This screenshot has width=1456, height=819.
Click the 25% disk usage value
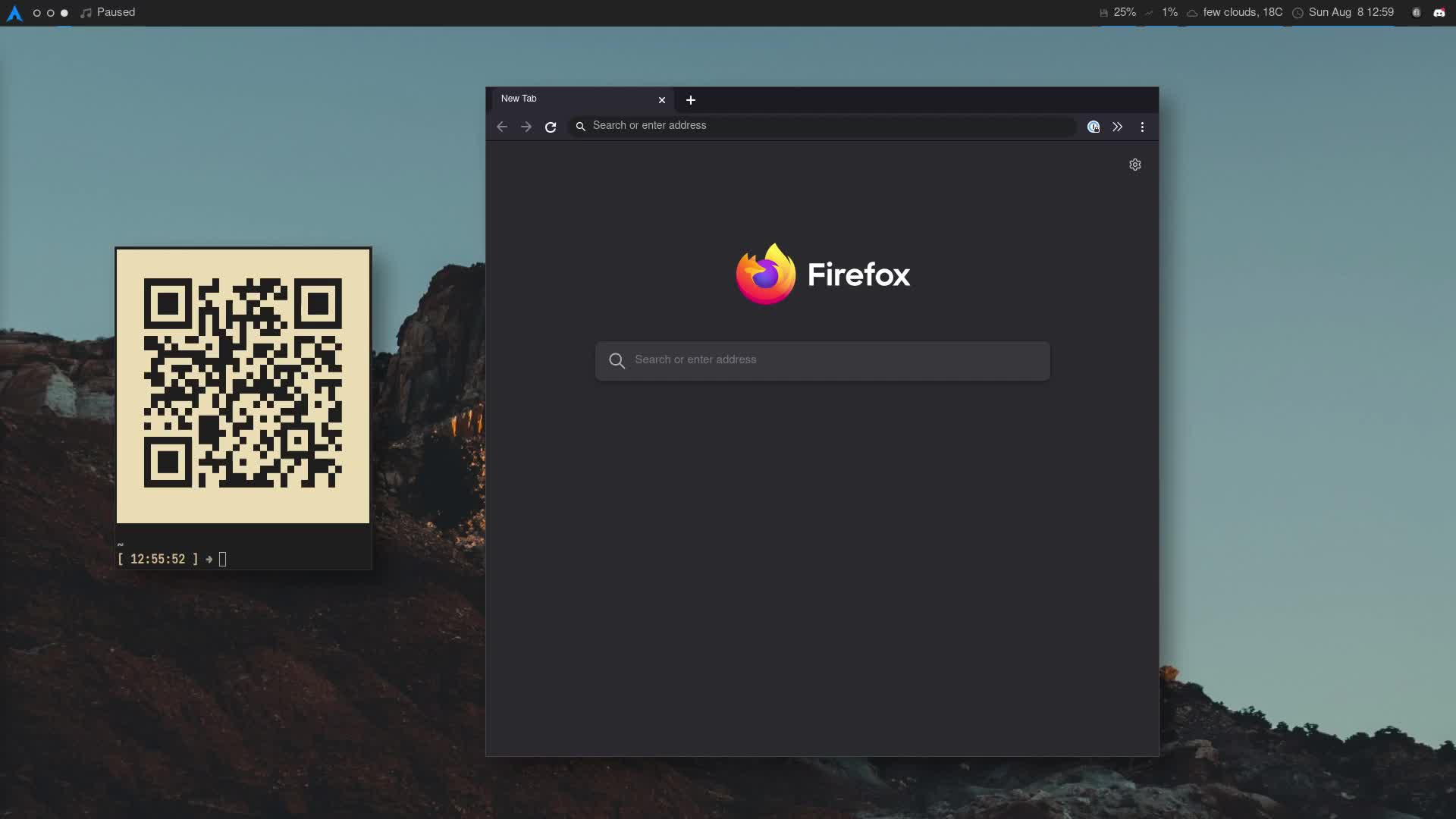[x=1125, y=12]
